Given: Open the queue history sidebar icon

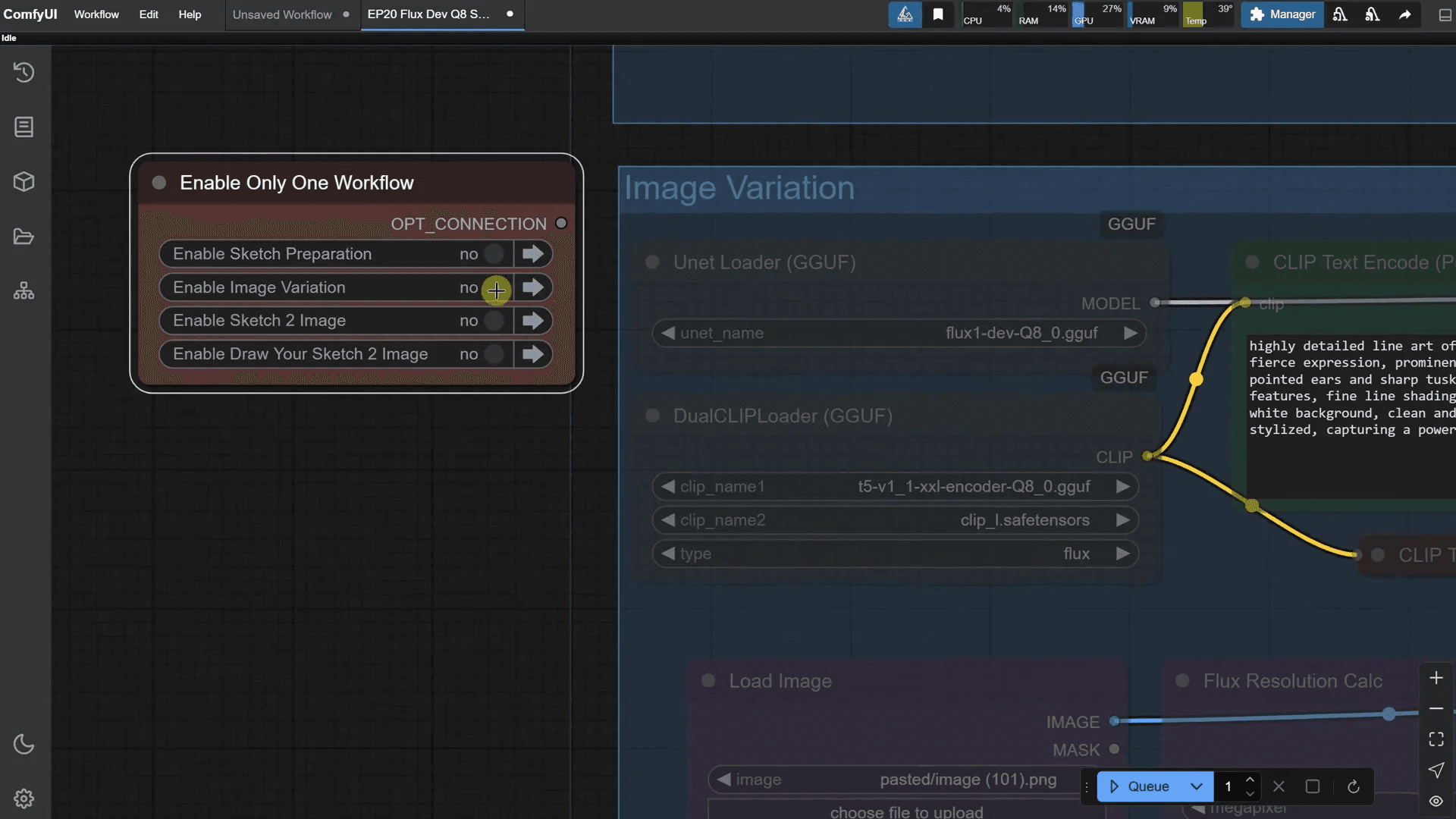Looking at the screenshot, I should click(24, 72).
